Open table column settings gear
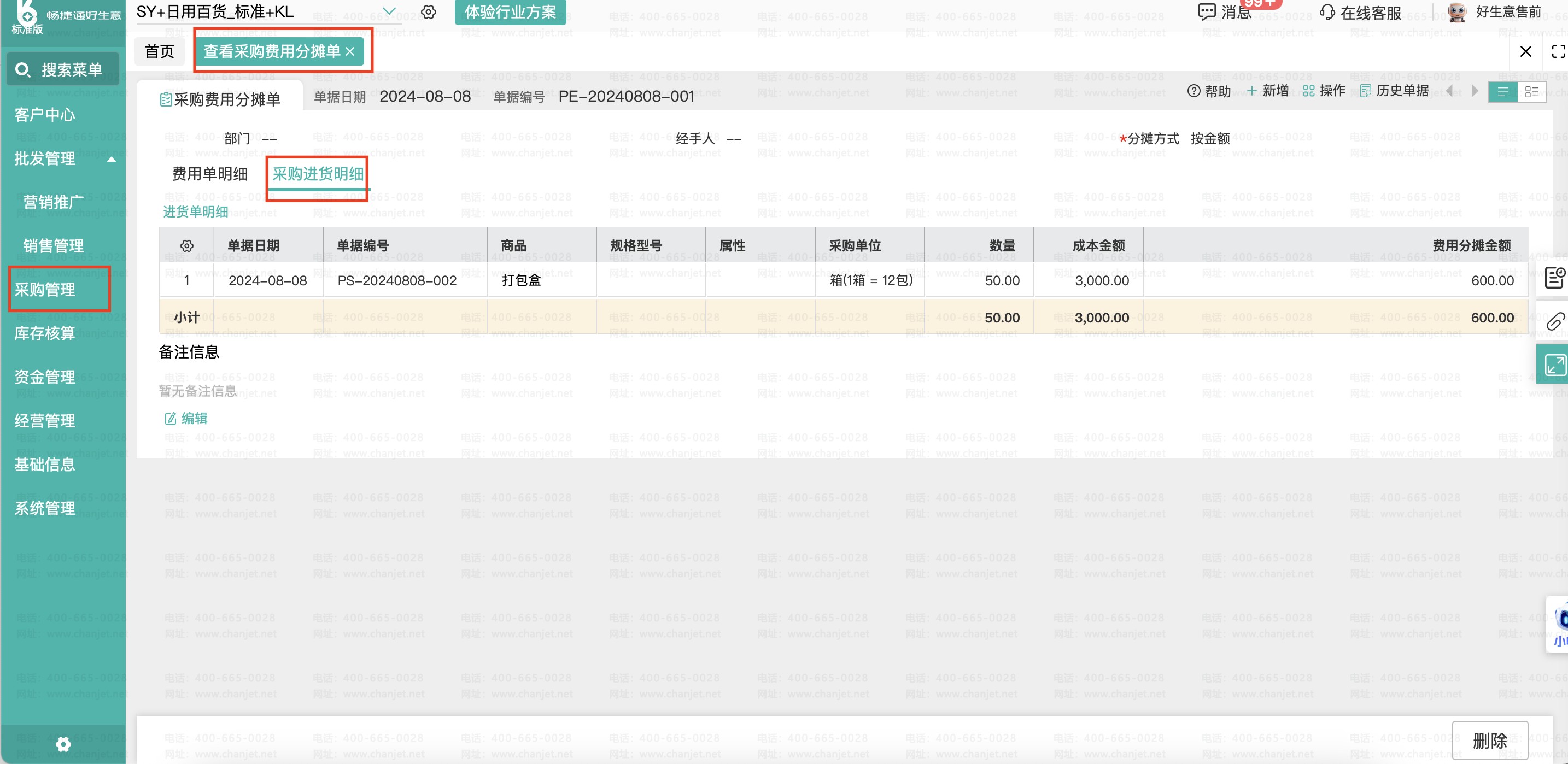 pyautogui.click(x=187, y=246)
